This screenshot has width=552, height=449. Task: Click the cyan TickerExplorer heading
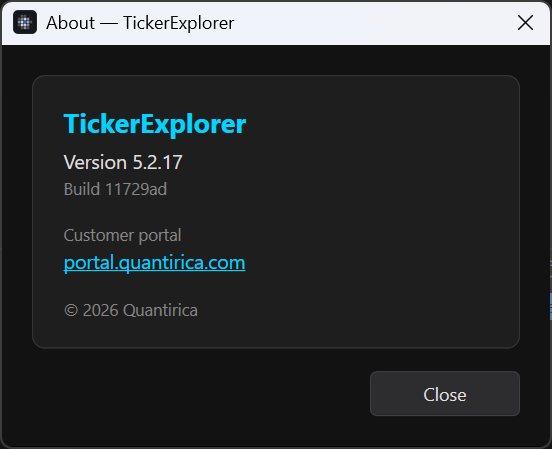[155, 124]
